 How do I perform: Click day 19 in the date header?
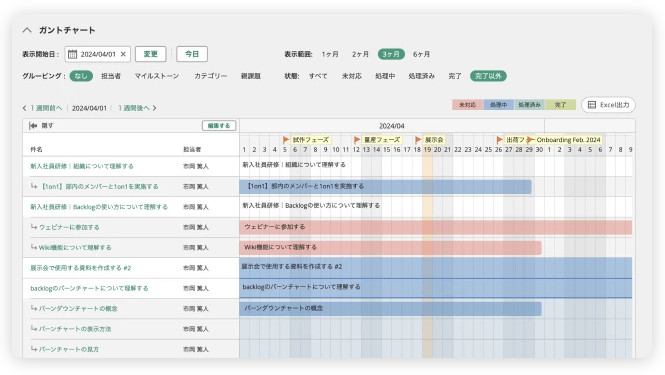[x=427, y=150]
